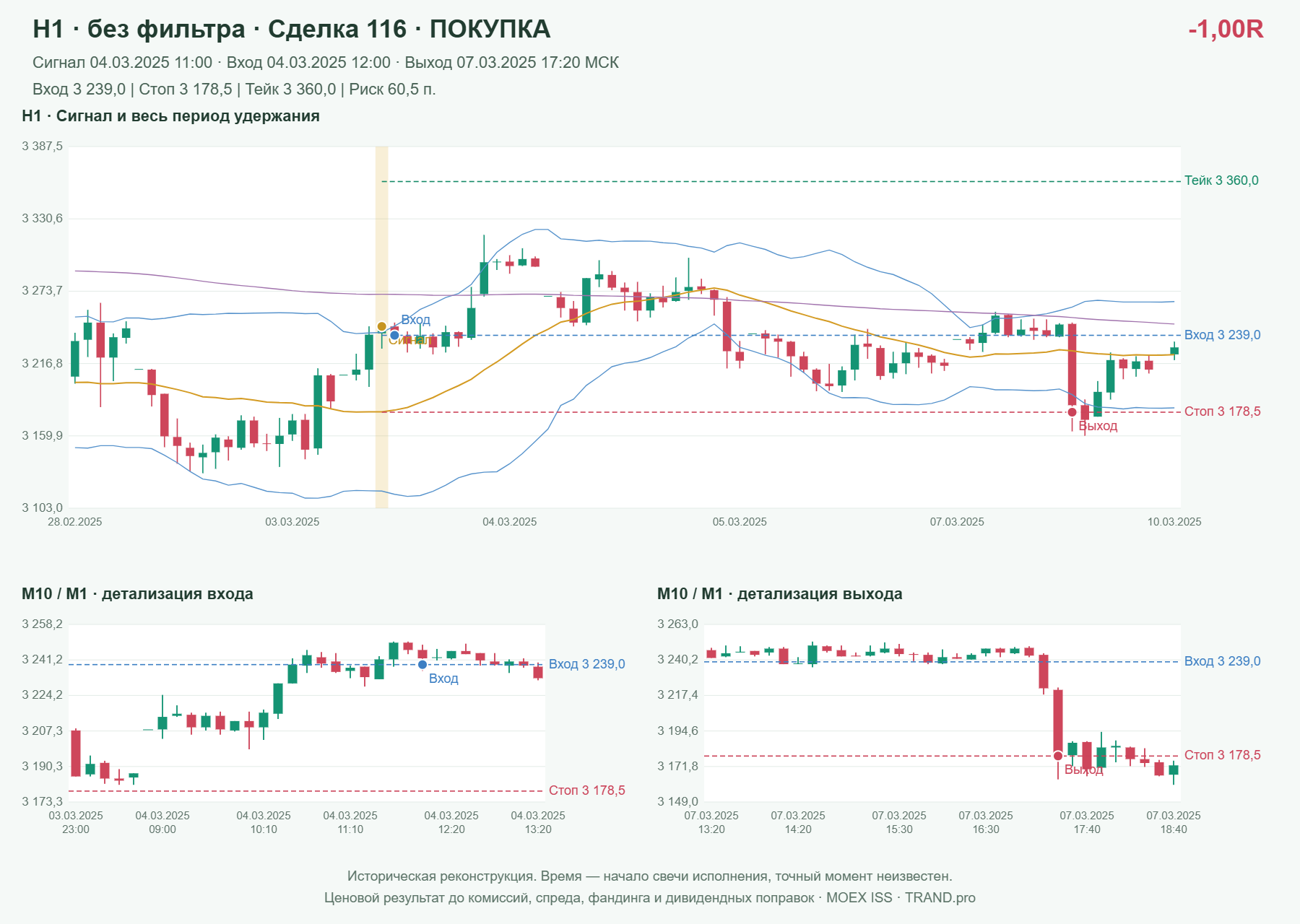Click the signal and entry time subtitle line

[x=326, y=63]
